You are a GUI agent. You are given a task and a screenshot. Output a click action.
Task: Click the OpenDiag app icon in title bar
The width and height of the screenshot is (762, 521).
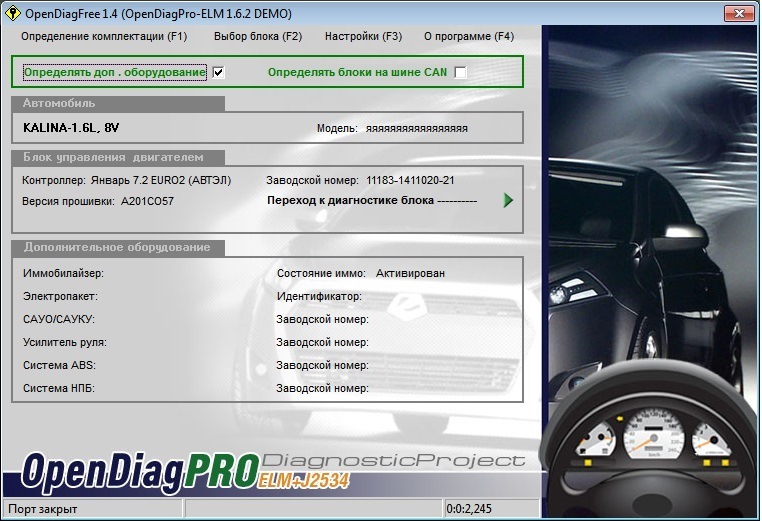pyautogui.click(x=12, y=13)
